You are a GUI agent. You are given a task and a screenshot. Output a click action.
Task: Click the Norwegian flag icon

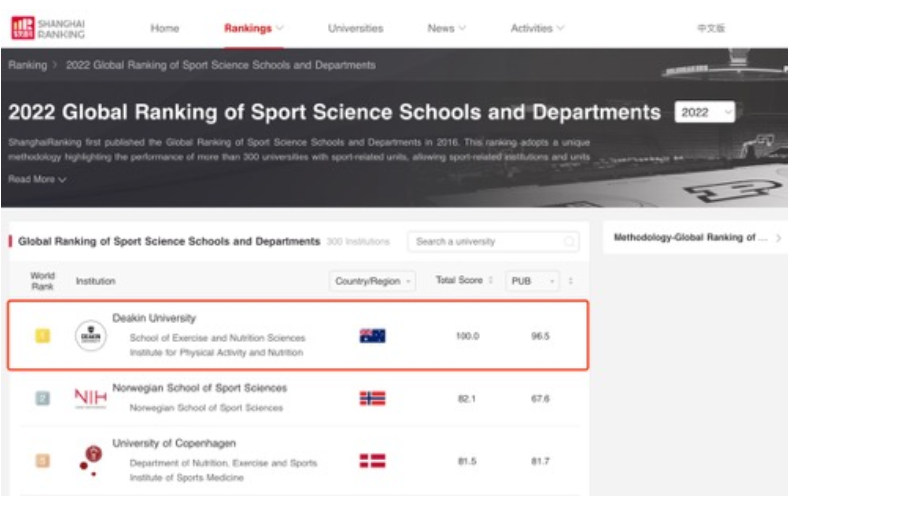click(372, 398)
